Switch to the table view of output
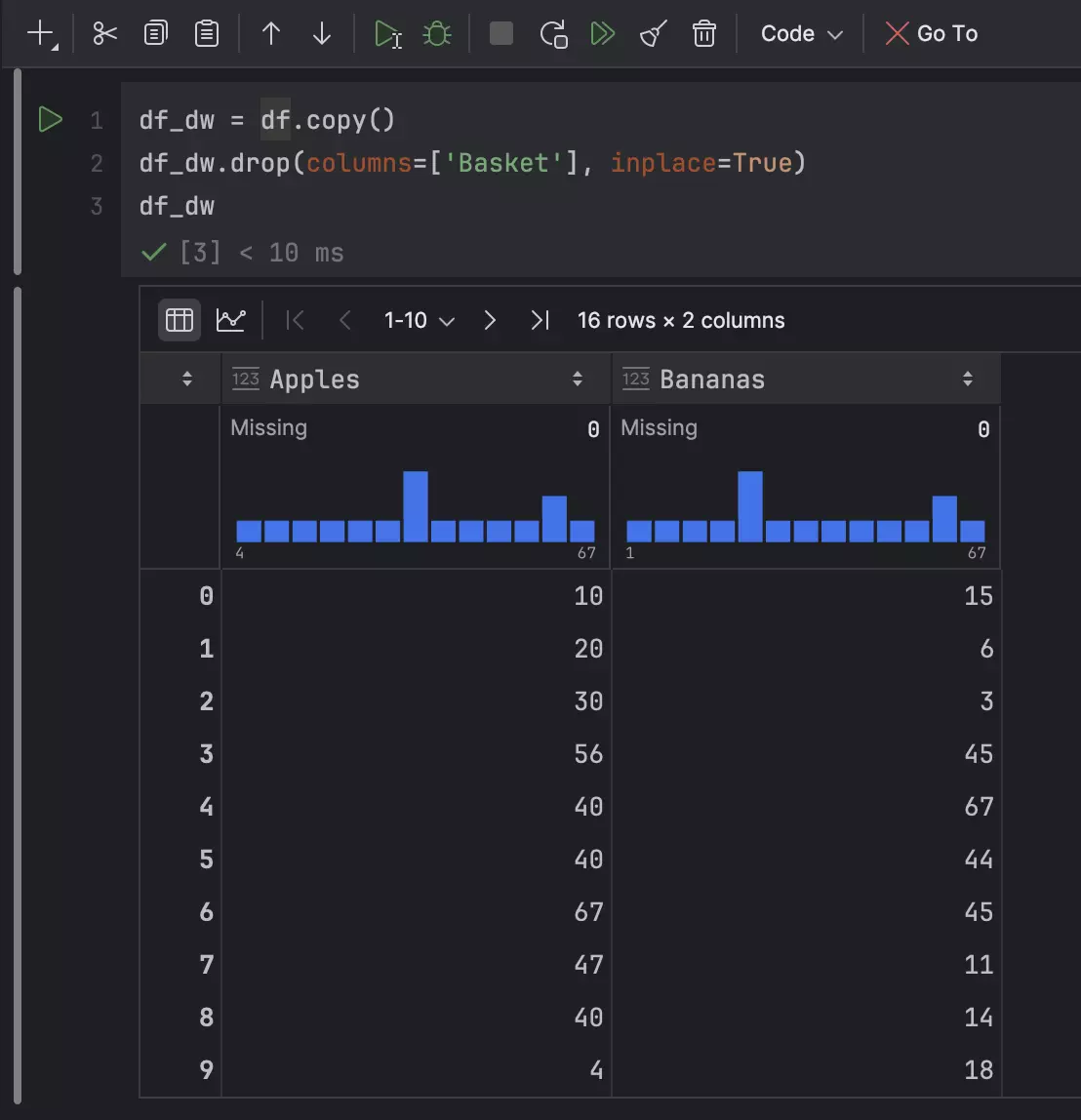The image size is (1081, 1120). pyautogui.click(x=180, y=320)
